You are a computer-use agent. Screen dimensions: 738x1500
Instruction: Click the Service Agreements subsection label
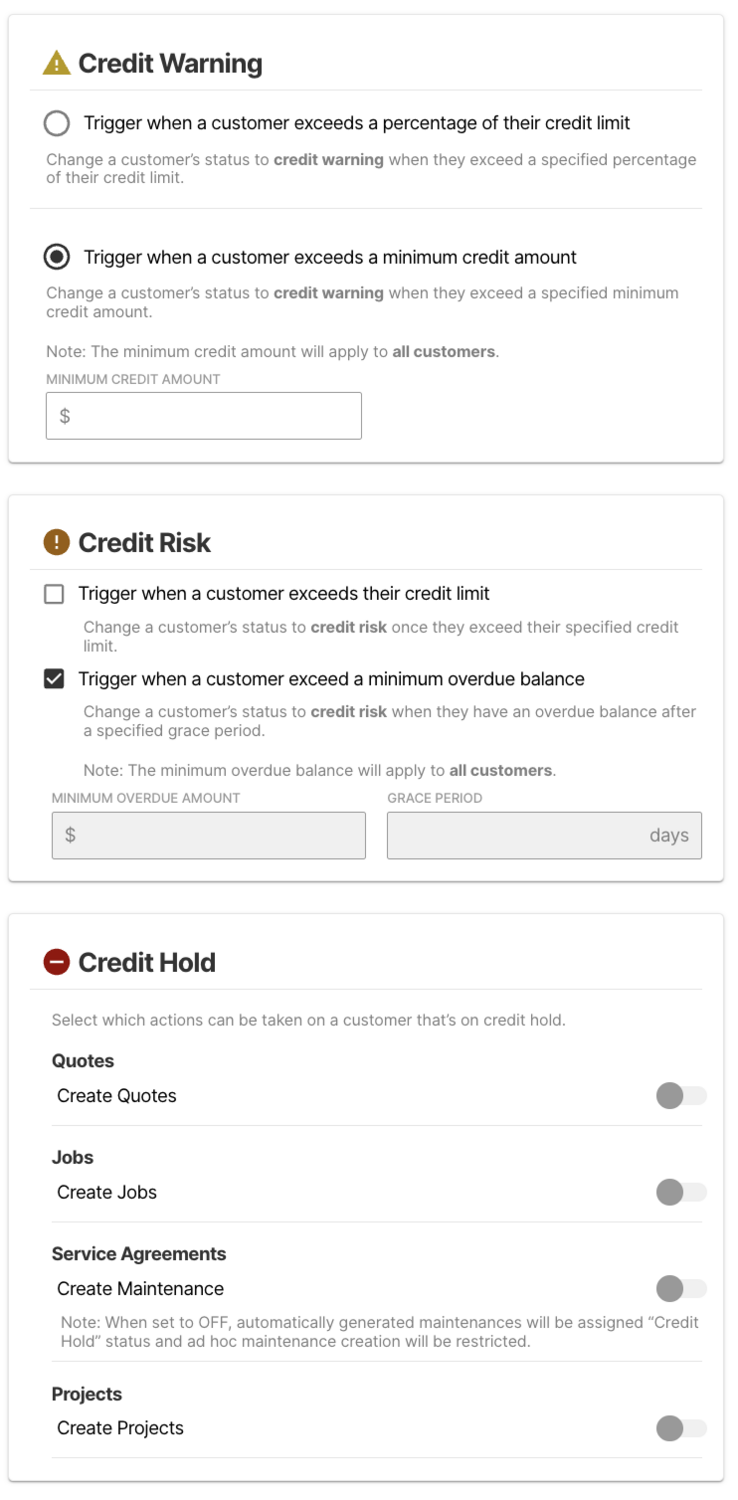pos(139,1254)
